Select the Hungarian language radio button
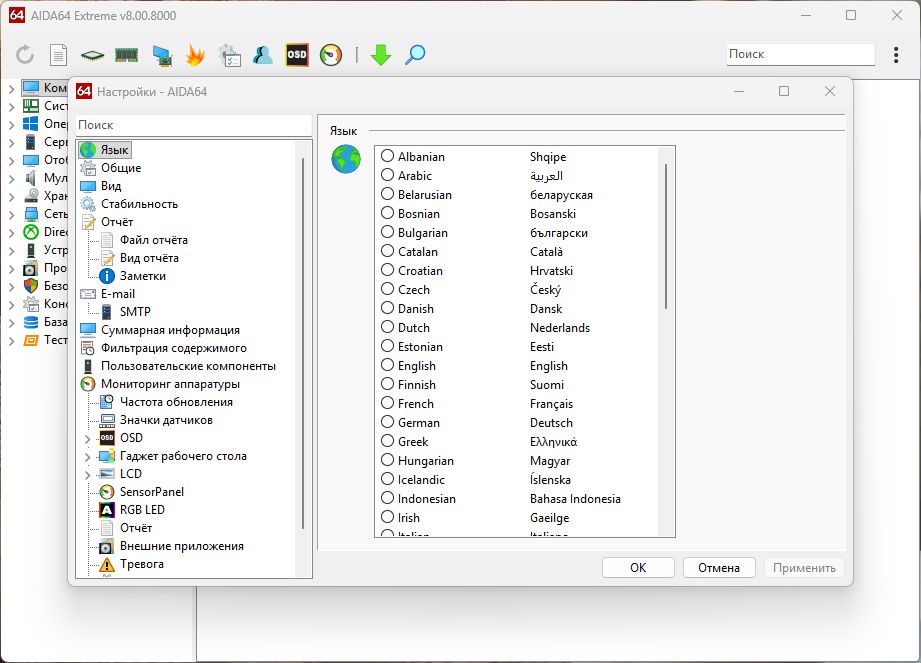Screen dimensions: 921x663 tap(387, 460)
